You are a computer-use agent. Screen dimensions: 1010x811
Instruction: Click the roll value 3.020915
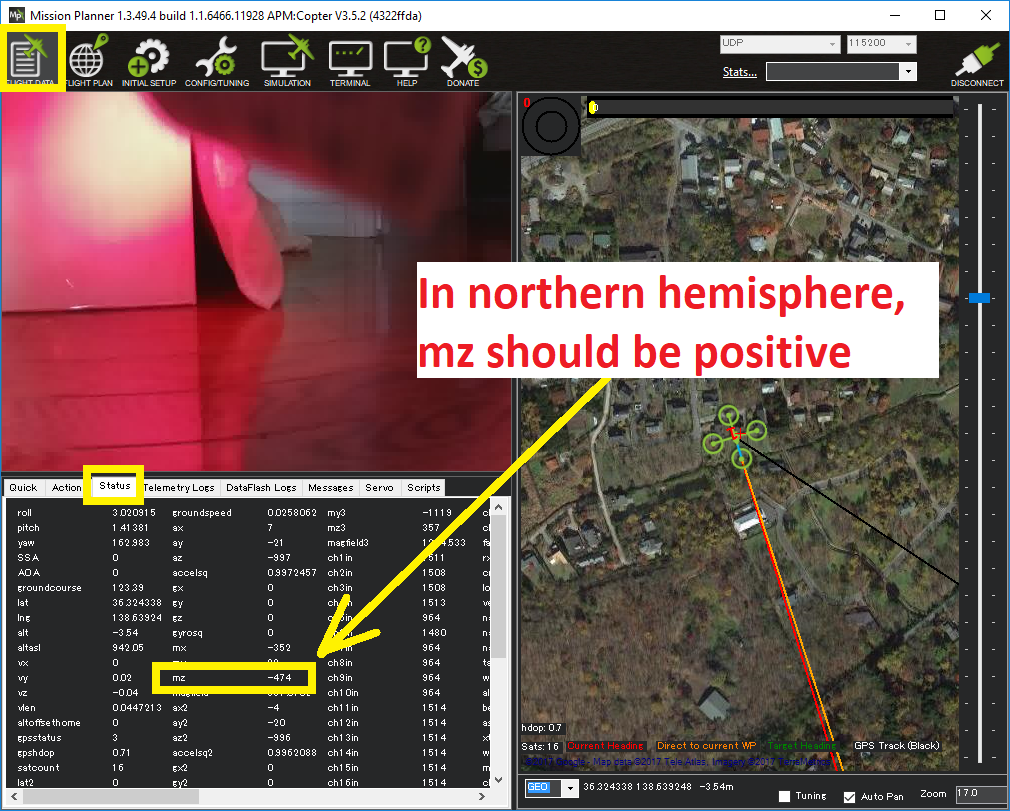coord(134,513)
